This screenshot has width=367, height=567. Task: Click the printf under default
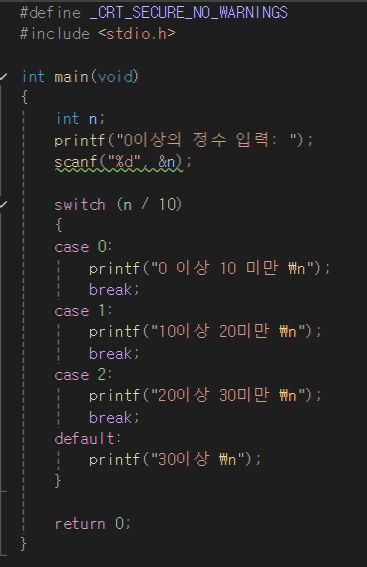(x=175, y=460)
